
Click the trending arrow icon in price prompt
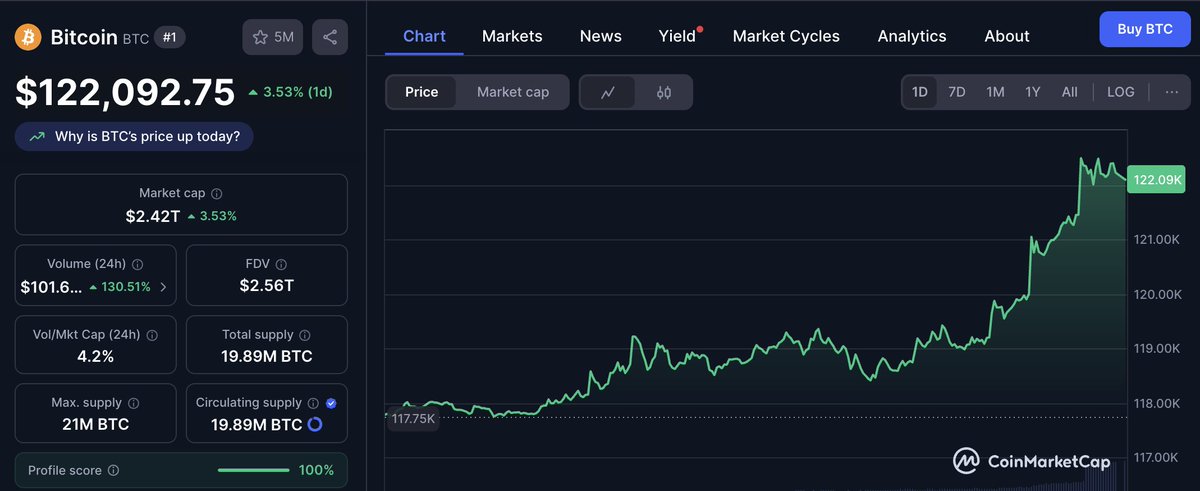(37, 137)
